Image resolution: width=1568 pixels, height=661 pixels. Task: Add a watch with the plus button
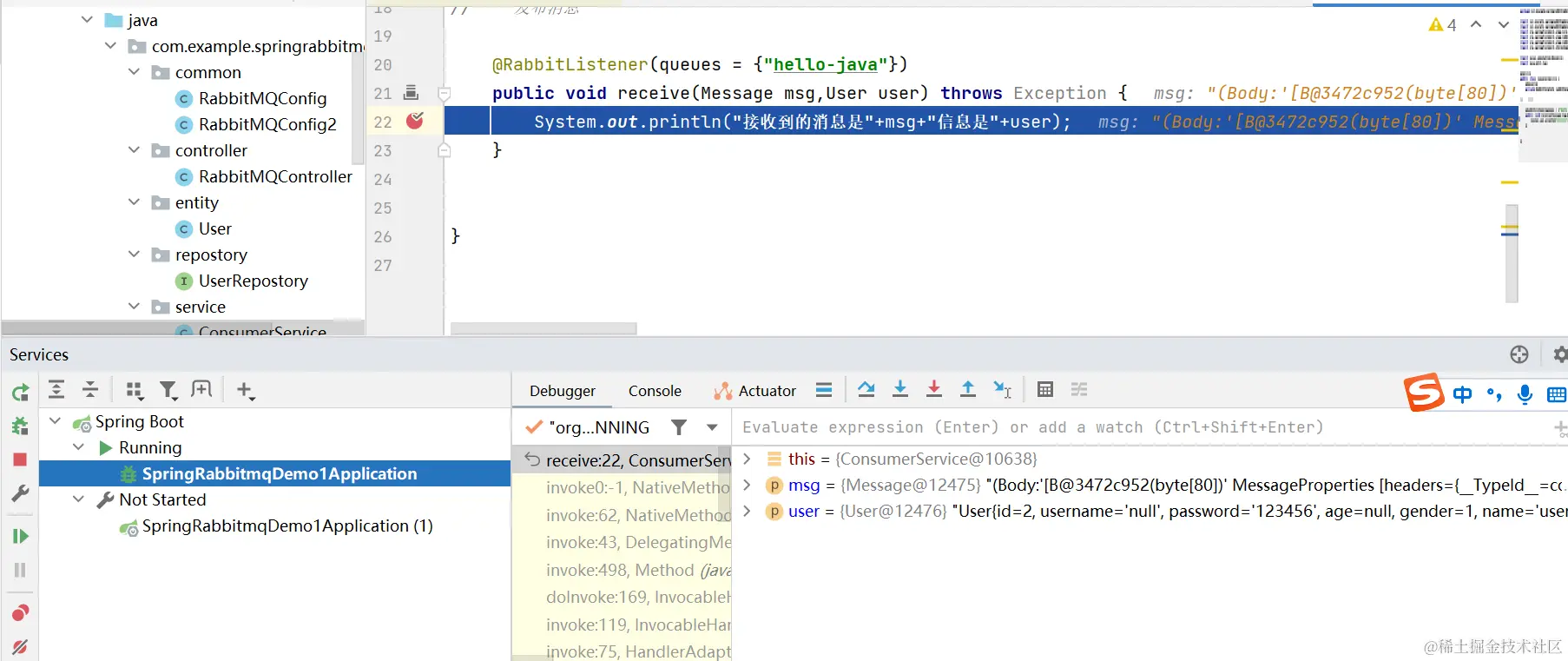1560,427
